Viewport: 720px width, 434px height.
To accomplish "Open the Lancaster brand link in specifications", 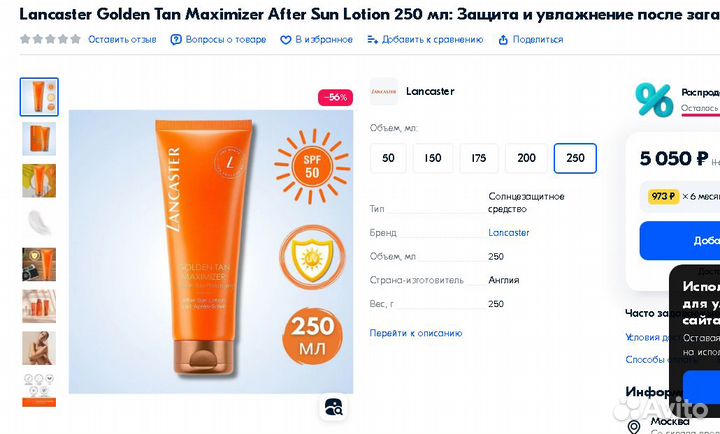I will tap(508, 232).
